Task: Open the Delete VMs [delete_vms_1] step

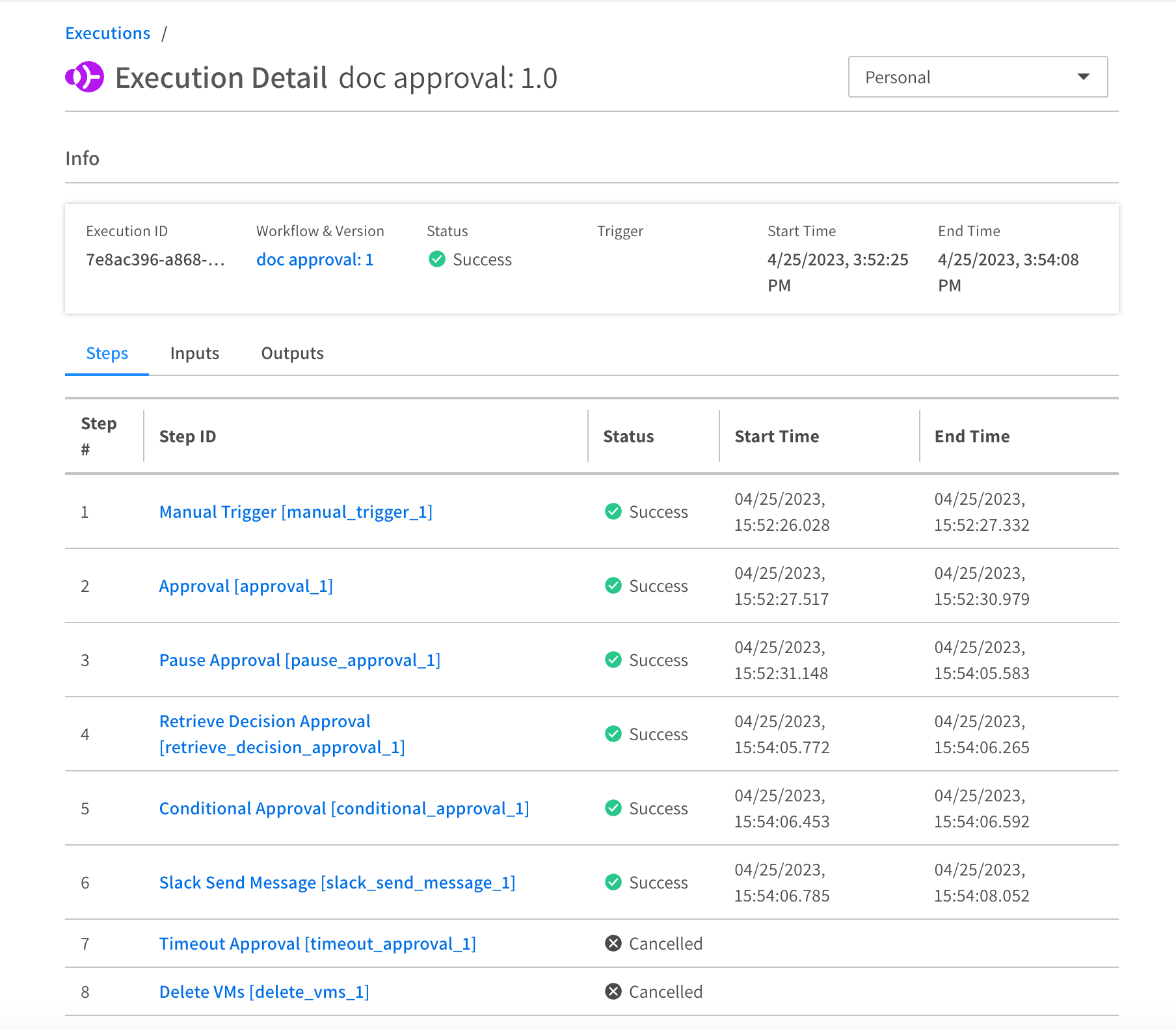Action: 264,992
